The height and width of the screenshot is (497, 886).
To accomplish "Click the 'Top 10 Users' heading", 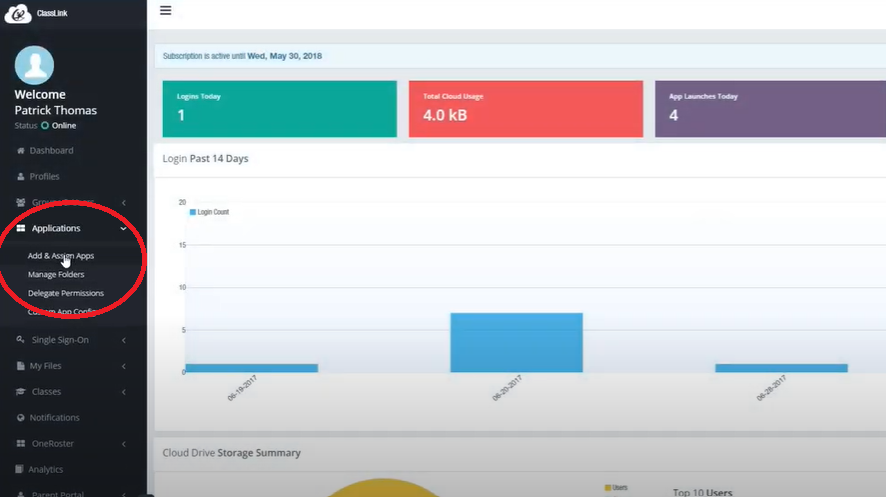I will [x=702, y=492].
